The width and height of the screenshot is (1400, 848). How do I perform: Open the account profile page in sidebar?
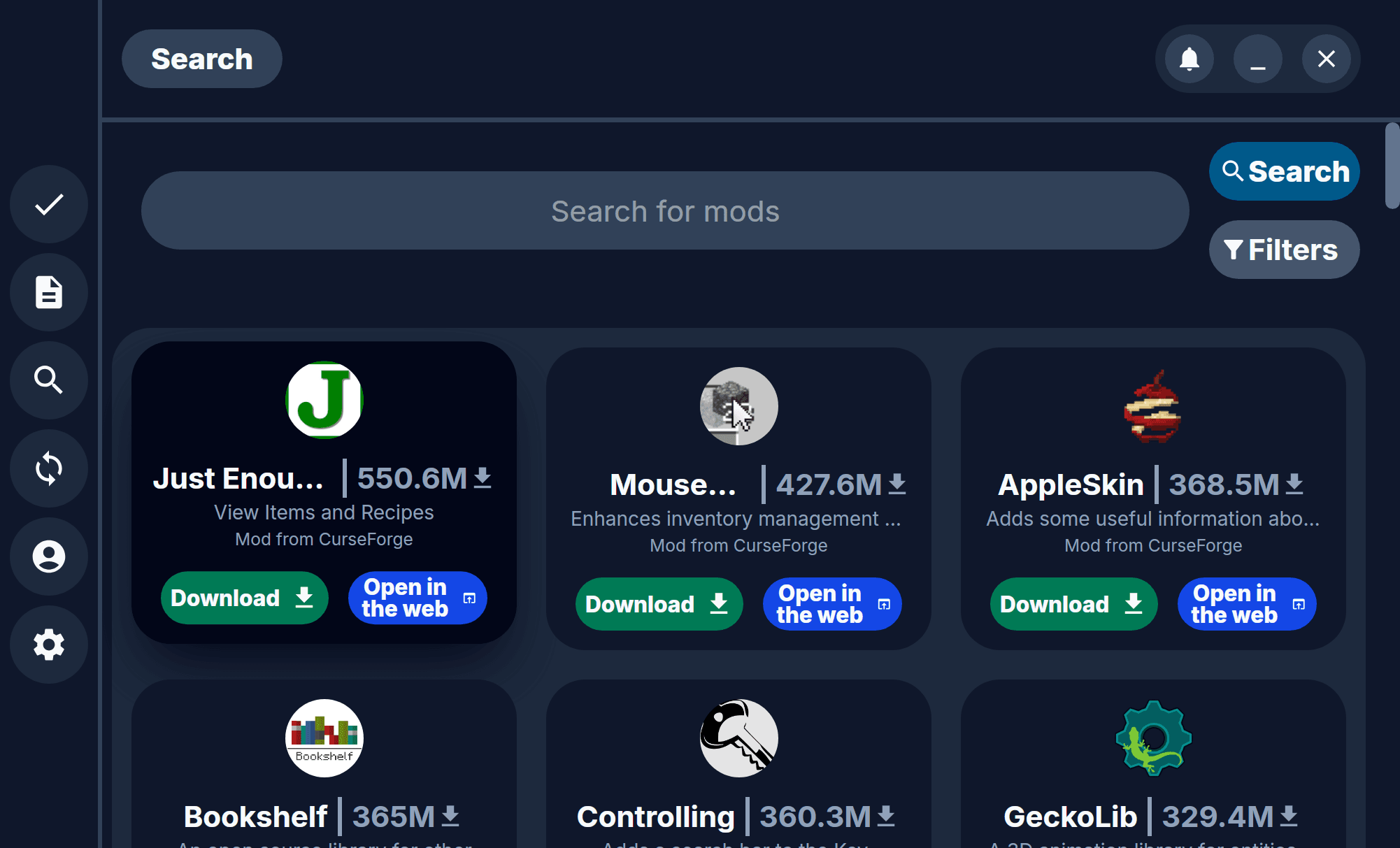49,556
